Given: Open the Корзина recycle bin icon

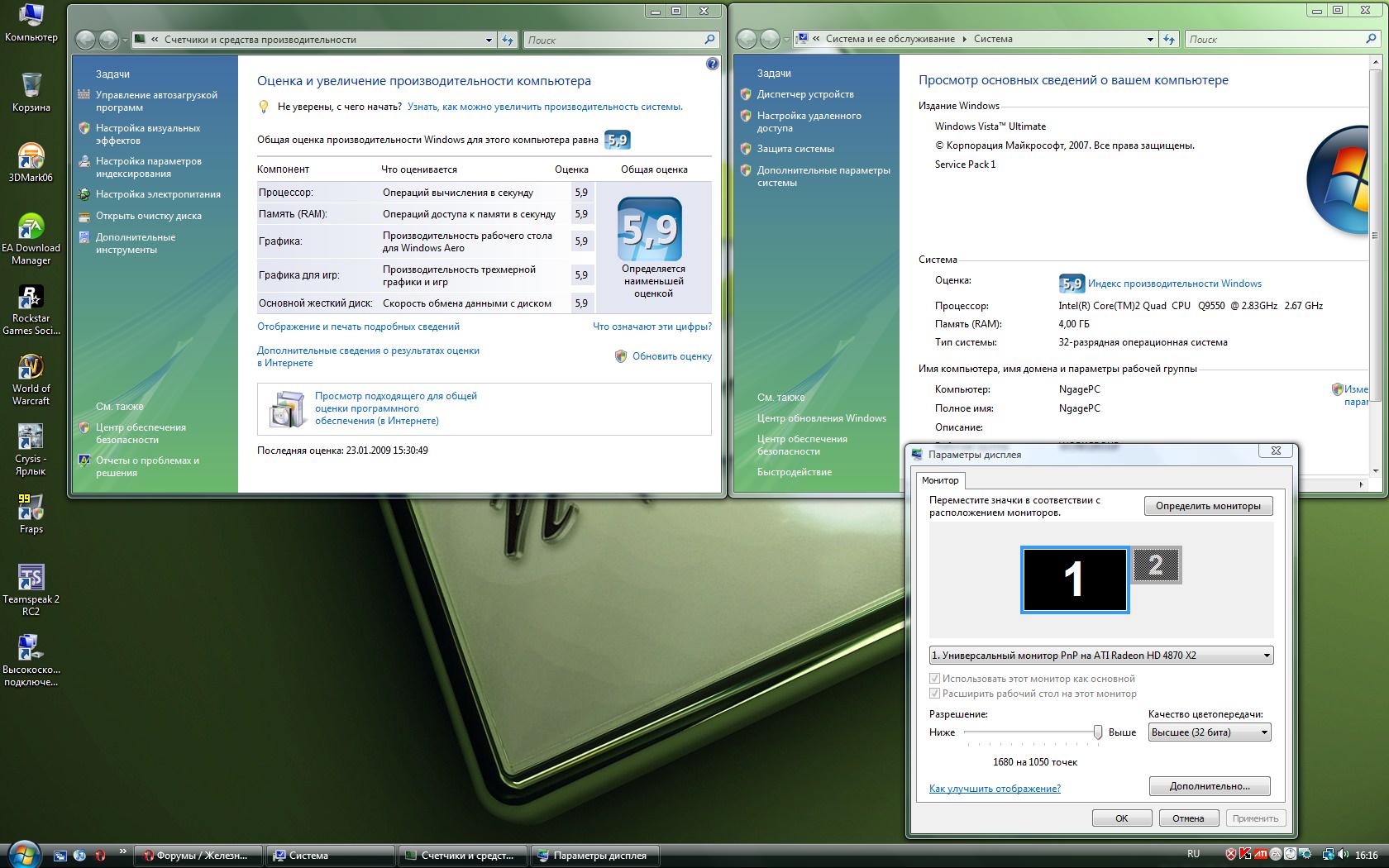Looking at the screenshot, I should (x=31, y=91).
